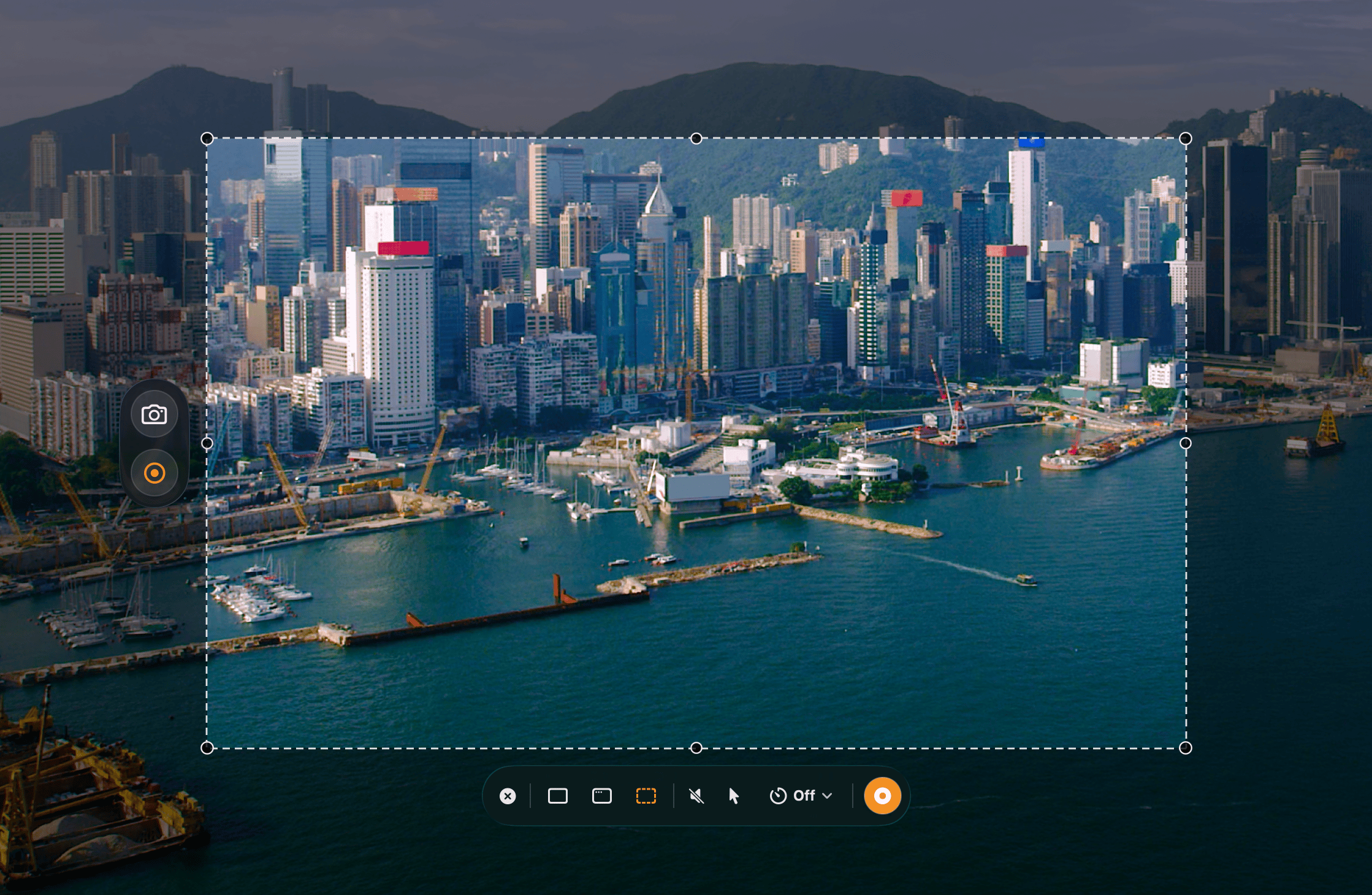
Task: Select fullscreen recording mode in the toolbar
Action: point(557,796)
